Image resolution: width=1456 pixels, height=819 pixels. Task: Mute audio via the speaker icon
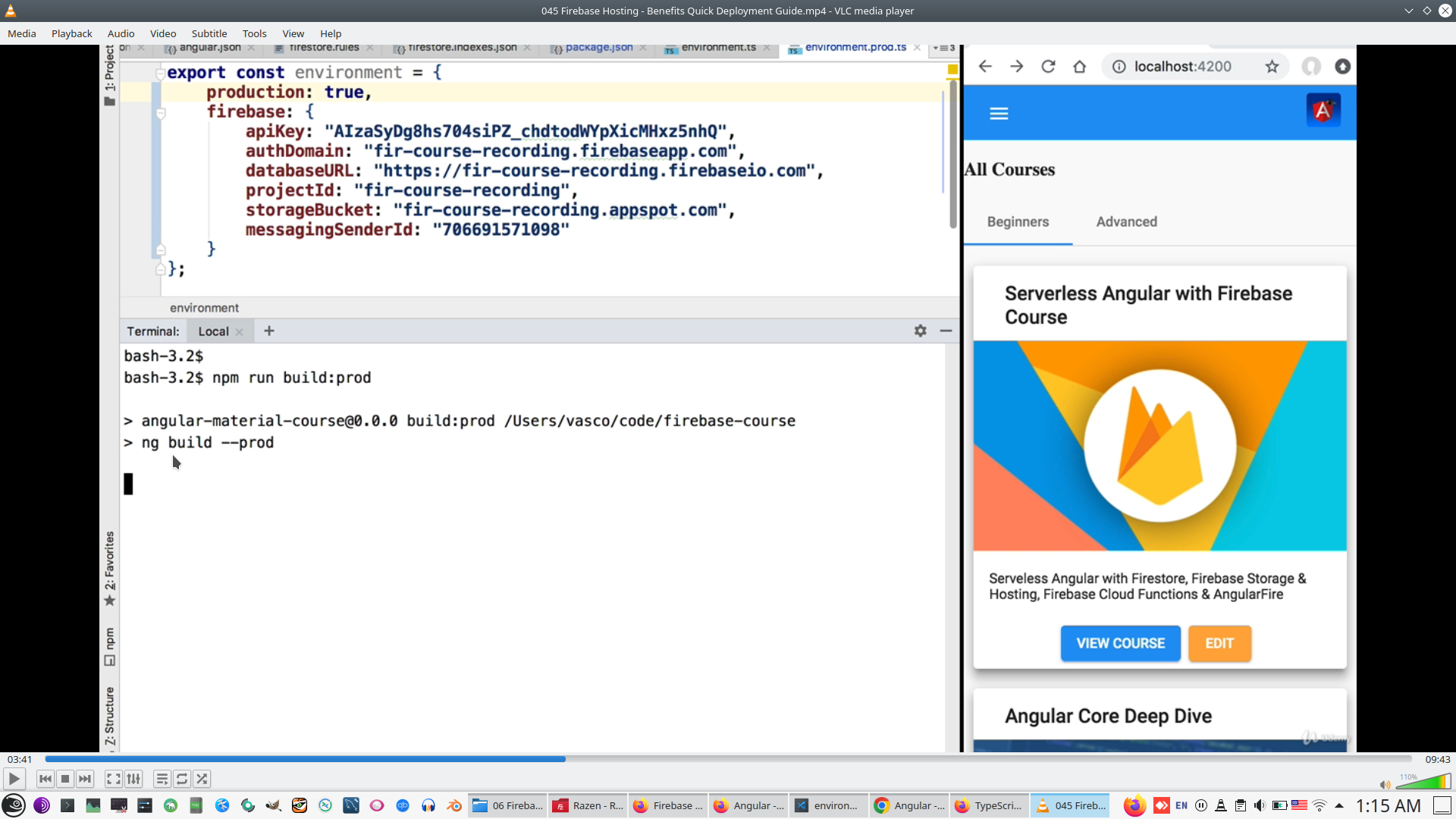pyautogui.click(x=1385, y=785)
